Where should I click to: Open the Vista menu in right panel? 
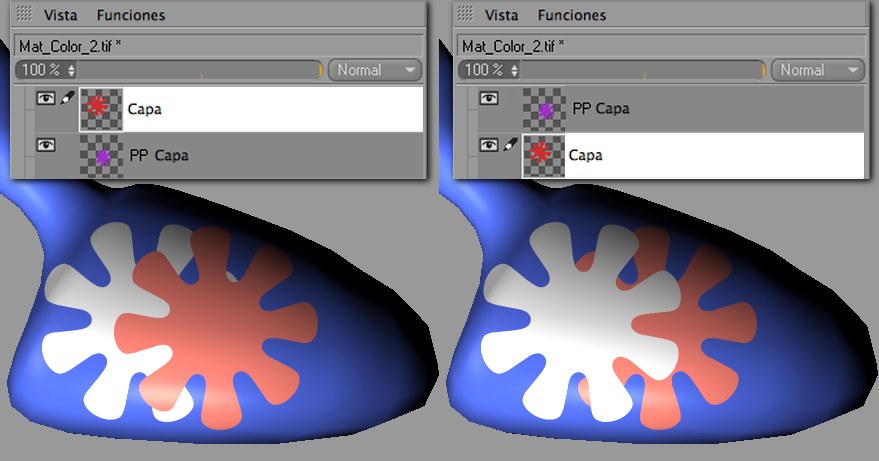click(x=501, y=15)
